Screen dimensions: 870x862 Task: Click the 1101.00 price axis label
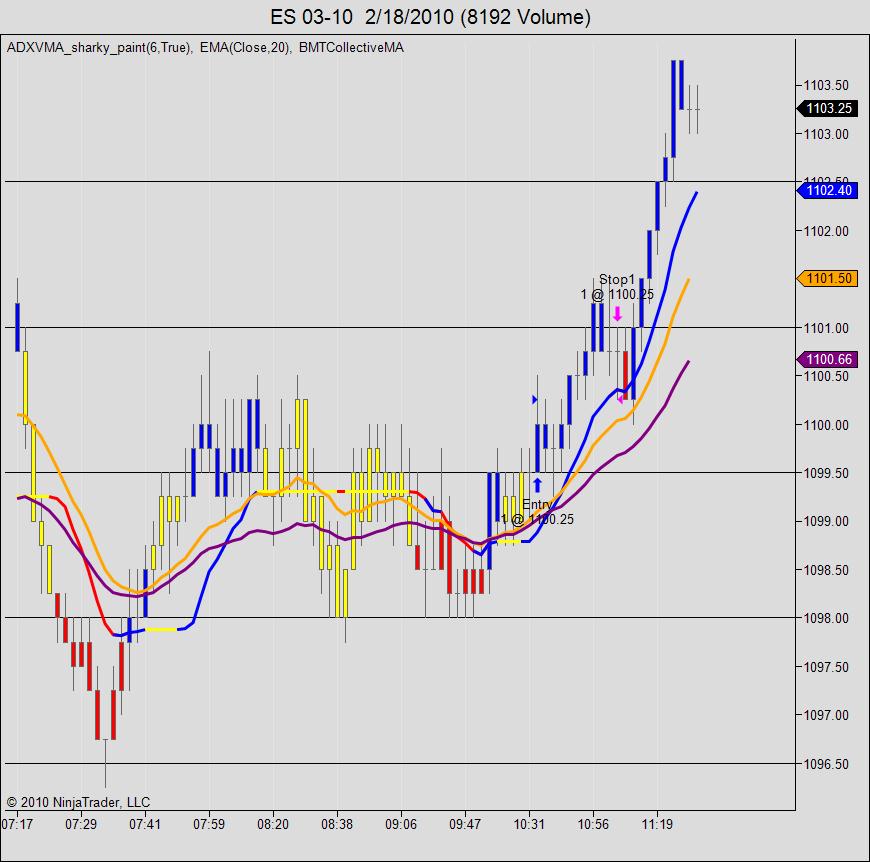[x=826, y=328]
